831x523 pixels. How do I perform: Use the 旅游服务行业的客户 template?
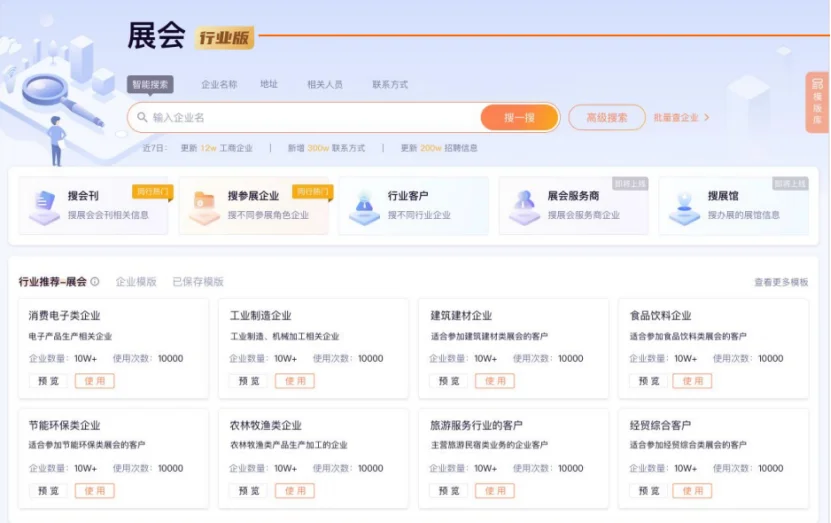coord(494,491)
